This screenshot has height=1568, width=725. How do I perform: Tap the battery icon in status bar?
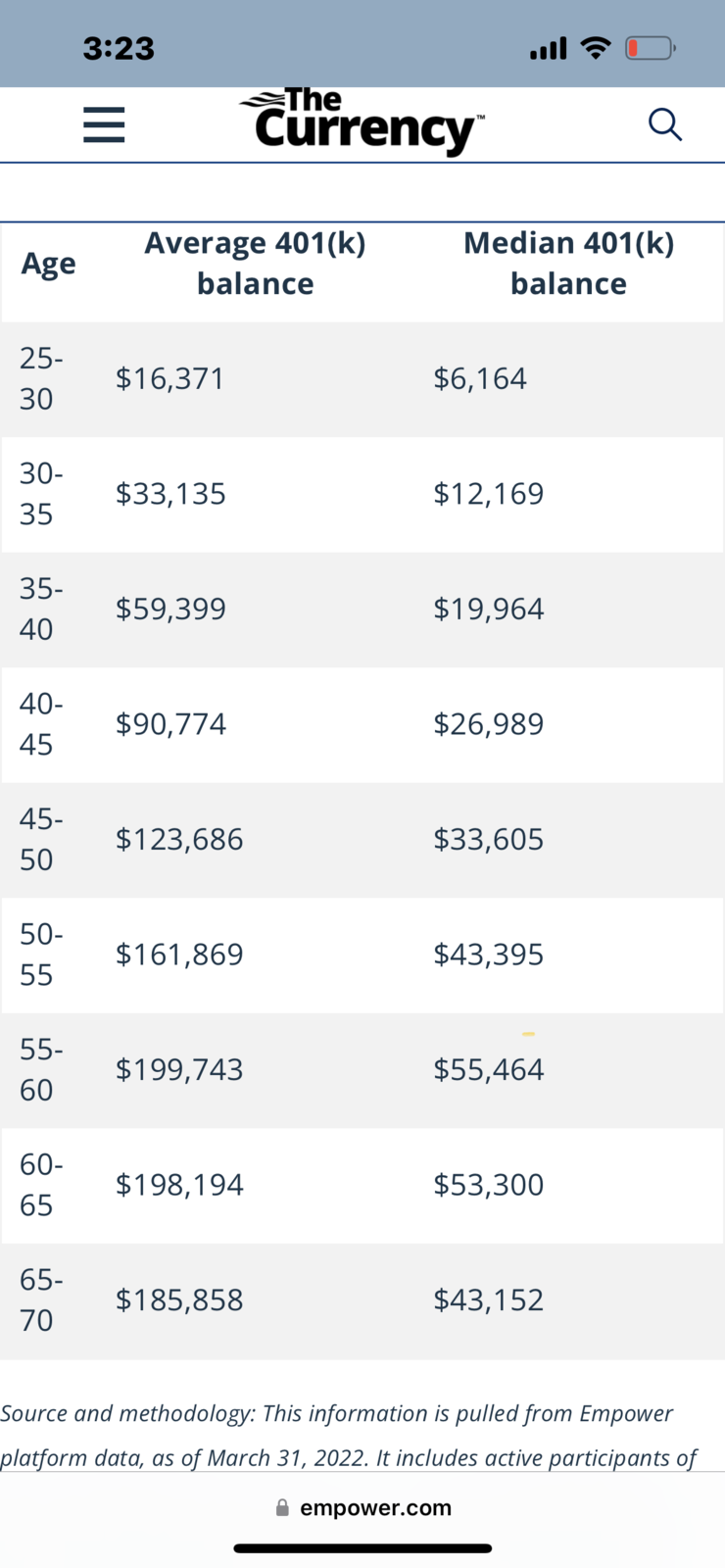point(650,47)
